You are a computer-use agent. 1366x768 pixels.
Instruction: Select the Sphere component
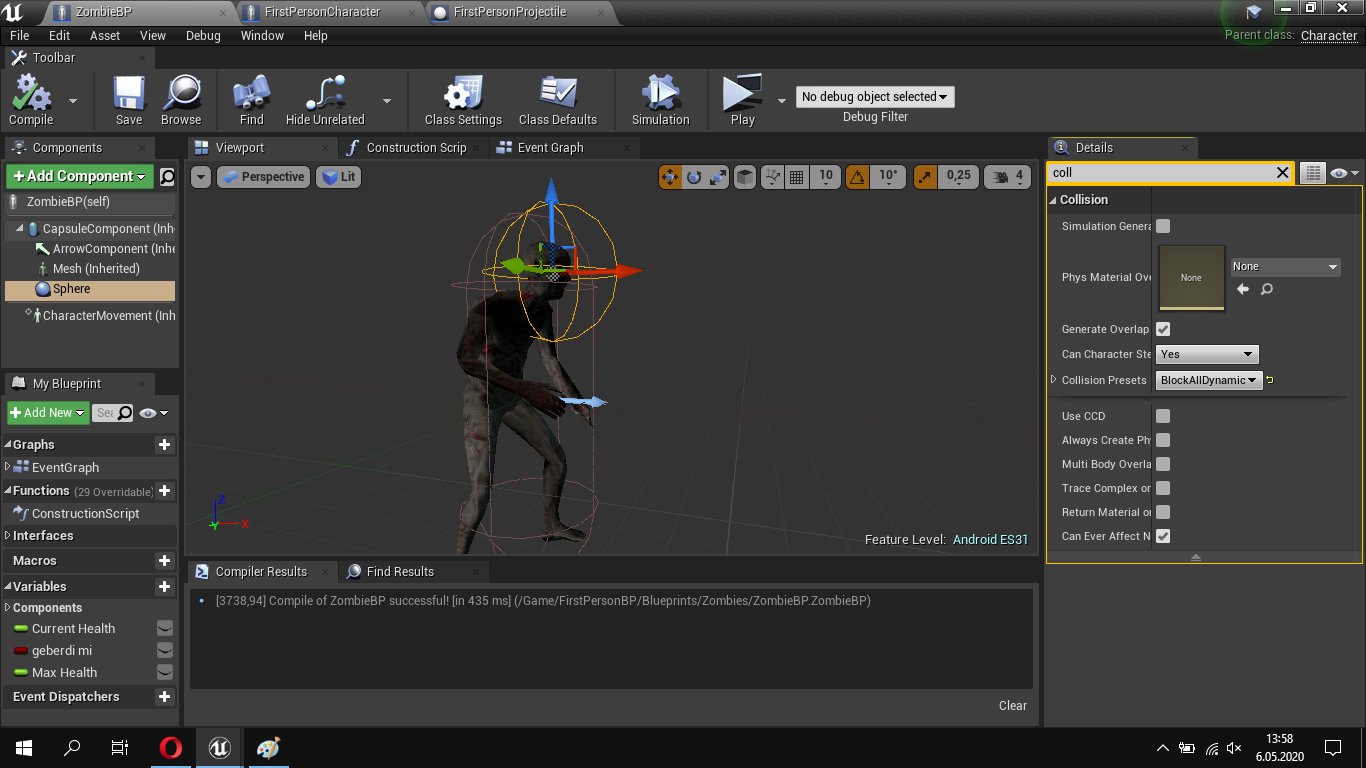tap(90, 289)
